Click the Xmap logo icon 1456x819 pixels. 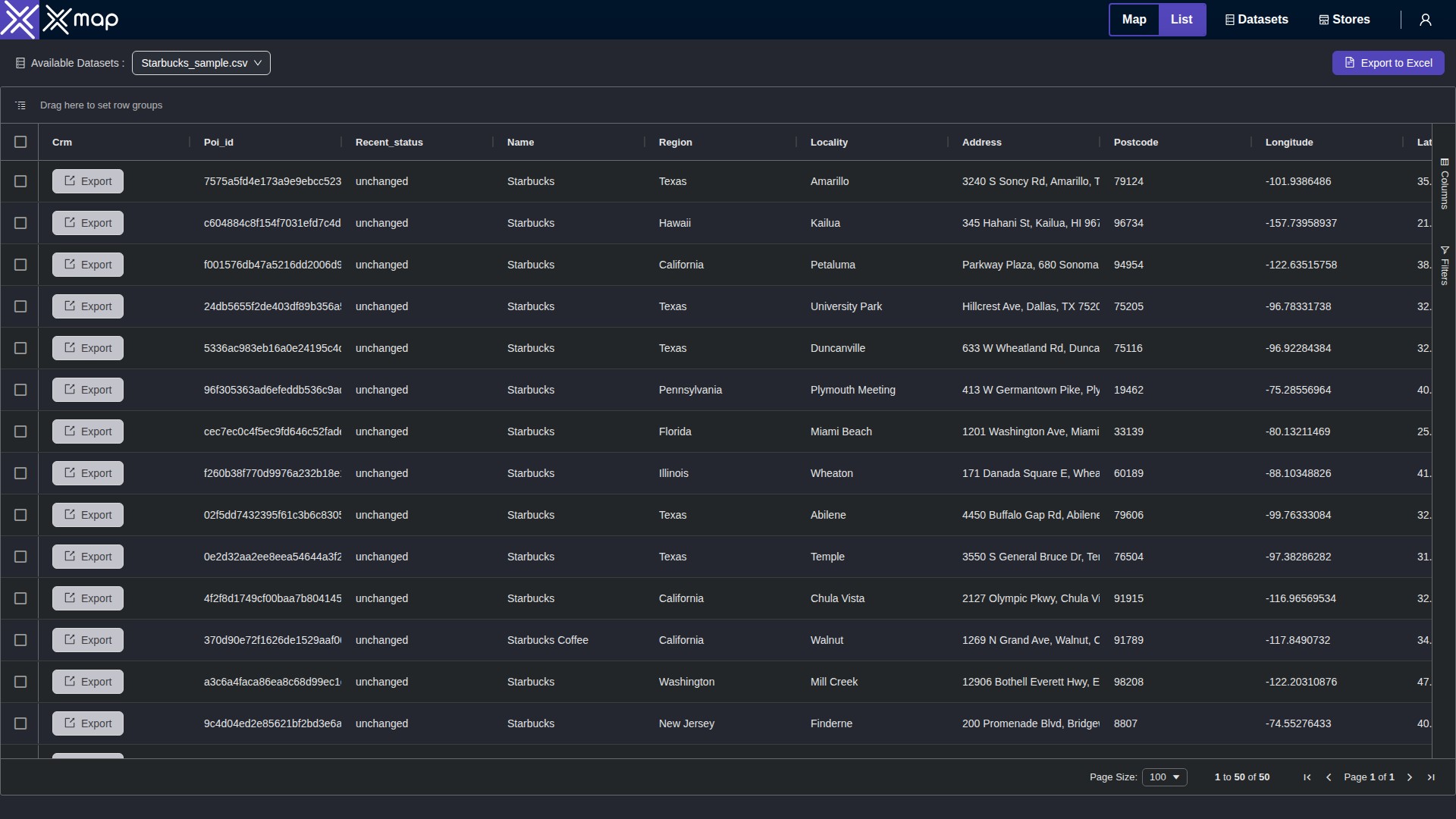click(x=19, y=20)
